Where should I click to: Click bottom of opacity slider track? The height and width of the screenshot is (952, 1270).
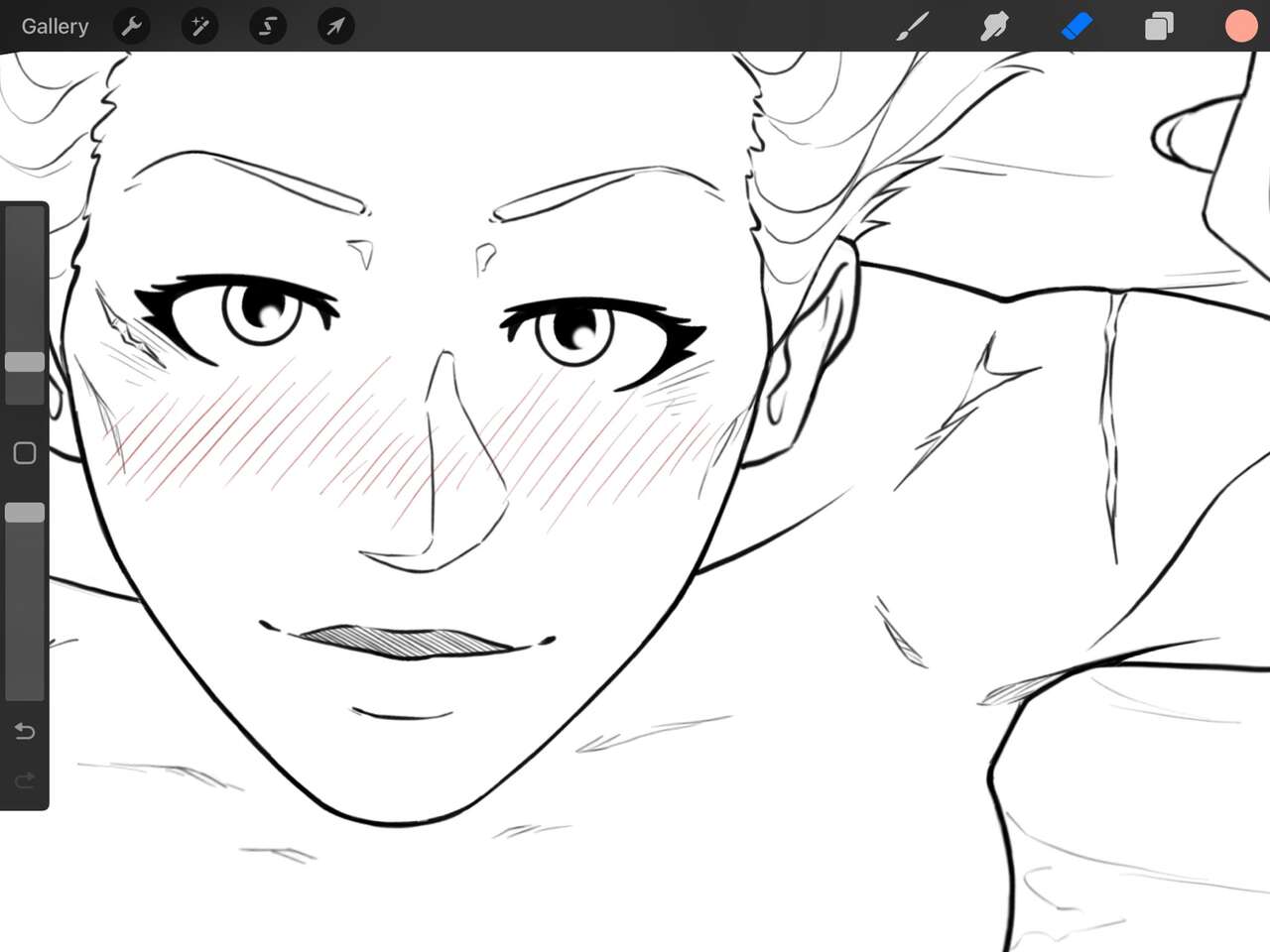tap(25, 691)
